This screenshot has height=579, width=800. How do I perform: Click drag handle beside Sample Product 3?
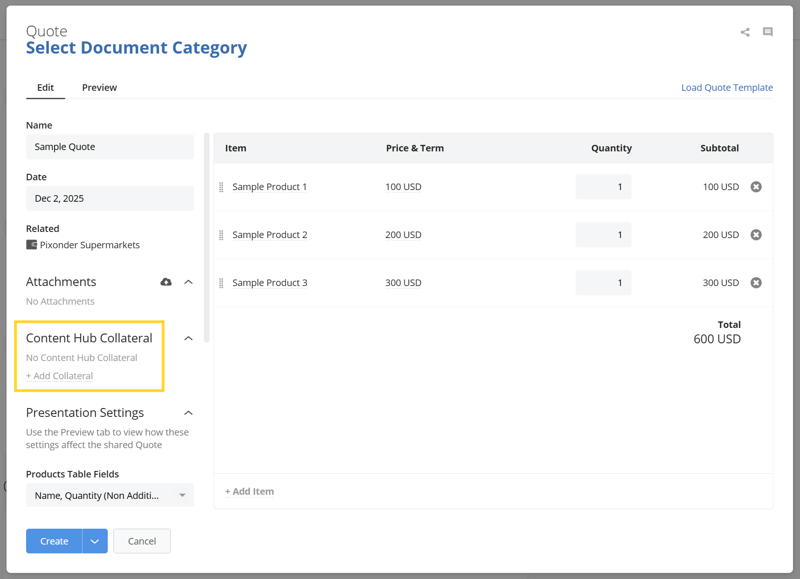tap(221, 283)
